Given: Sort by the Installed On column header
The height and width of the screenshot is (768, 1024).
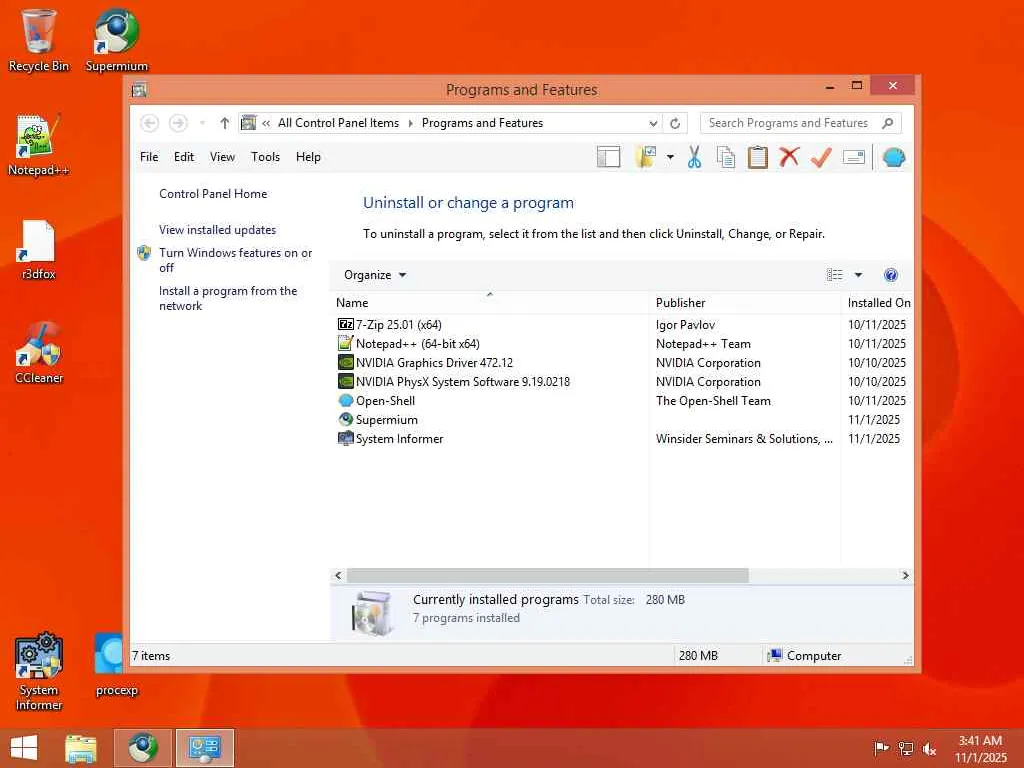Looking at the screenshot, I should click(878, 302).
